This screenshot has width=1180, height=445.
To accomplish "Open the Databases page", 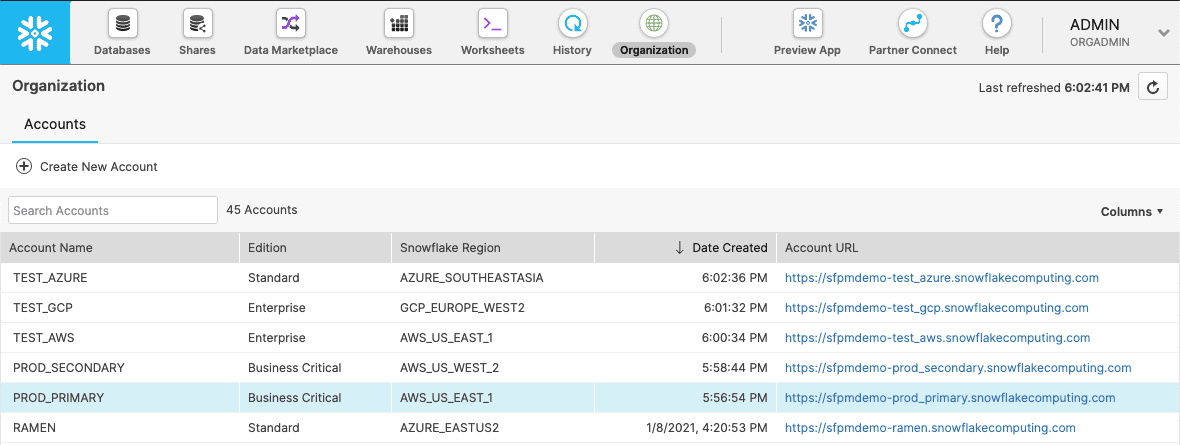I will click(122, 32).
